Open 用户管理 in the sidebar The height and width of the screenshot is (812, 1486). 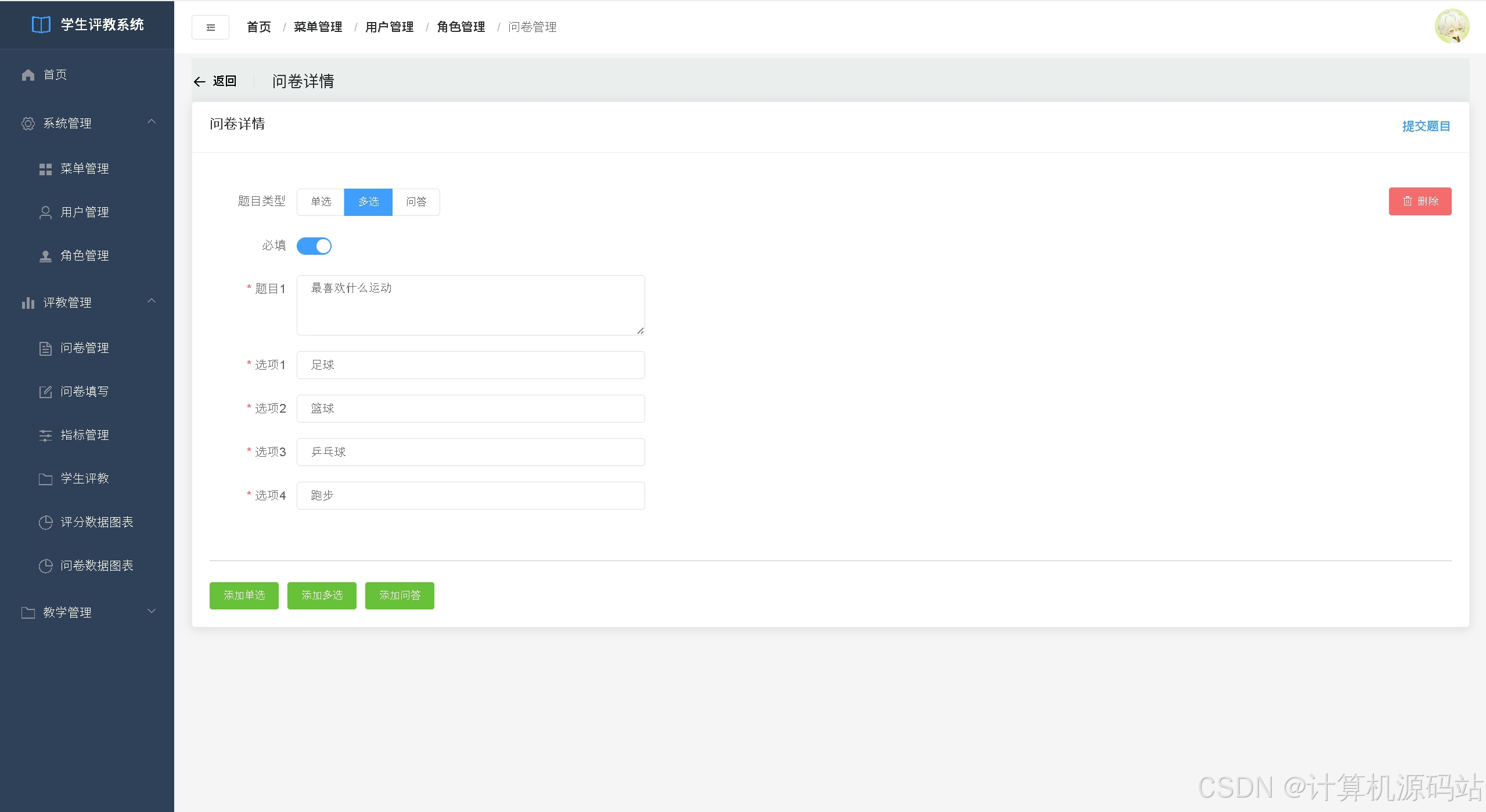pyautogui.click(x=87, y=212)
